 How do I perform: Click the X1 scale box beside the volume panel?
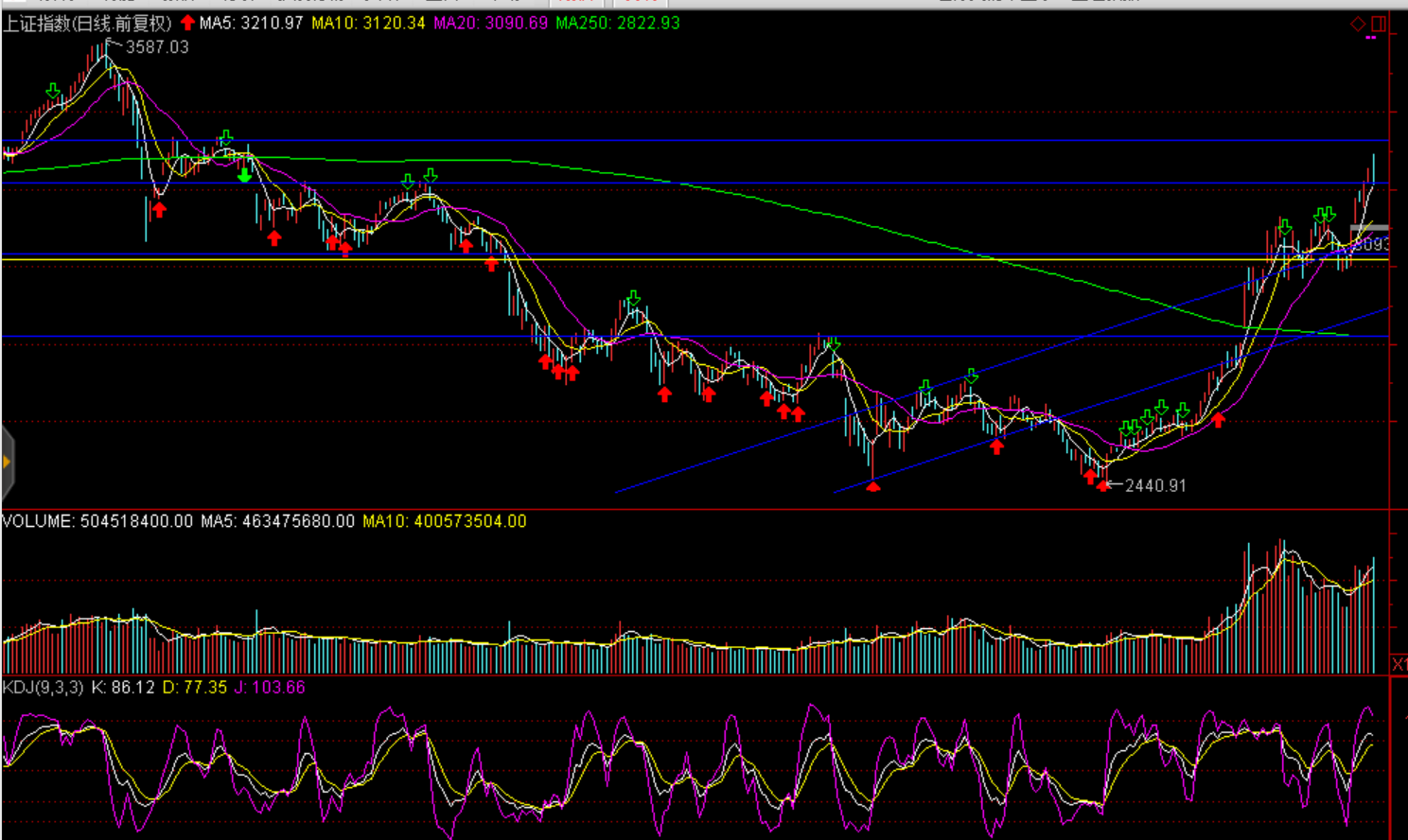1399,664
